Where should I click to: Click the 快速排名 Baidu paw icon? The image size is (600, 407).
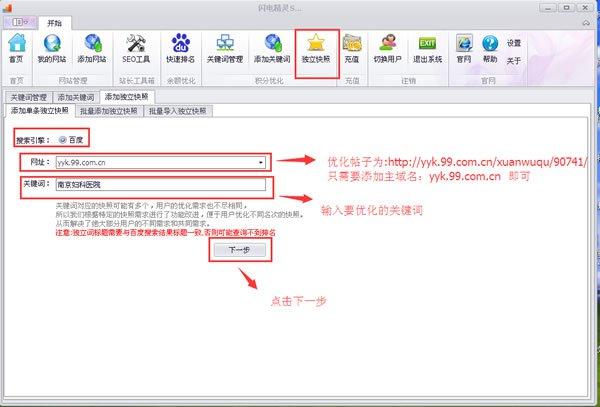(x=181, y=49)
